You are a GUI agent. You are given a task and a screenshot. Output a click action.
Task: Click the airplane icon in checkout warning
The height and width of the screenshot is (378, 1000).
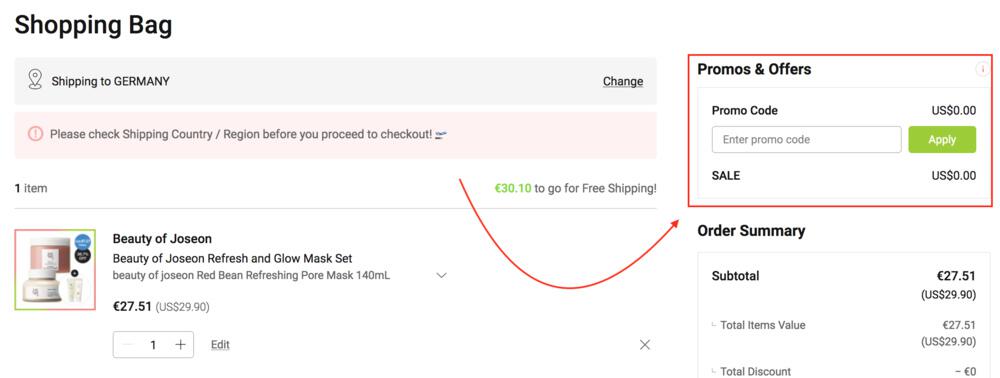pyautogui.click(x=441, y=134)
